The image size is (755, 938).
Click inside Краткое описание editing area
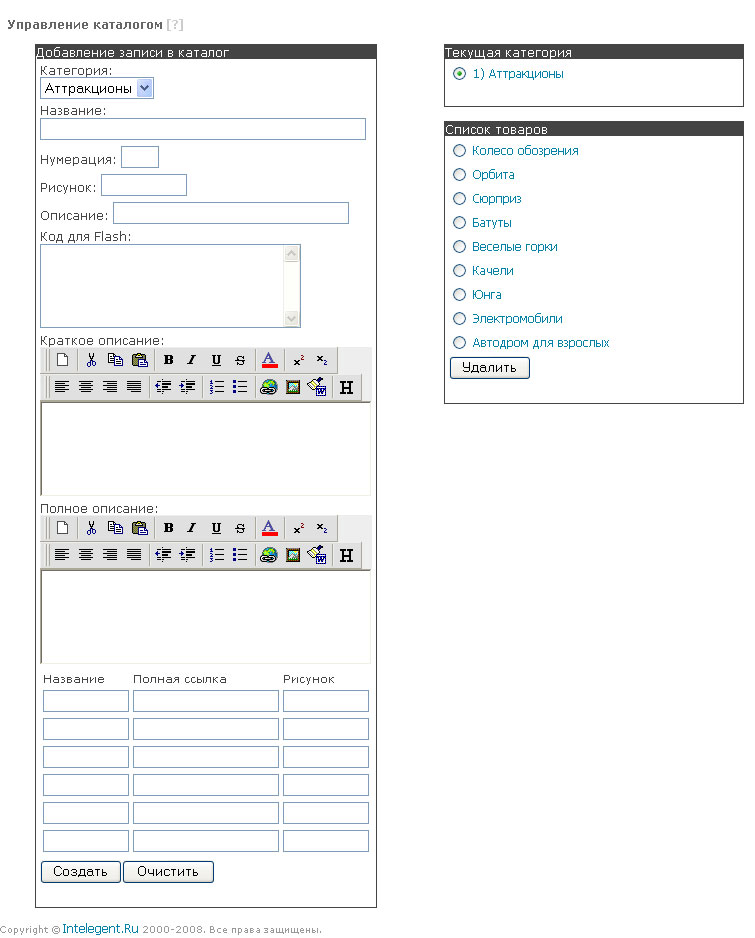coord(206,449)
